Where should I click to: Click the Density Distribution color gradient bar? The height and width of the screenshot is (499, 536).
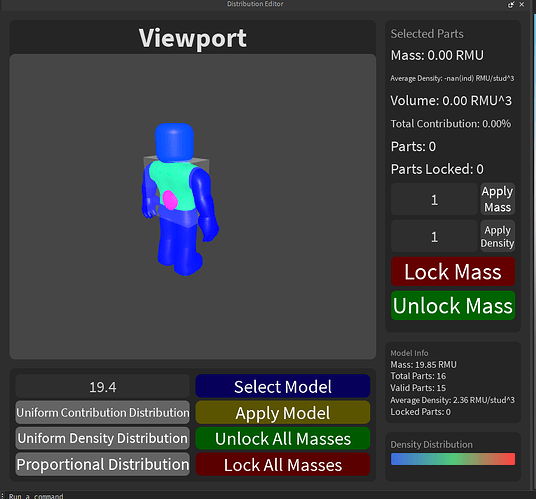coord(453,459)
